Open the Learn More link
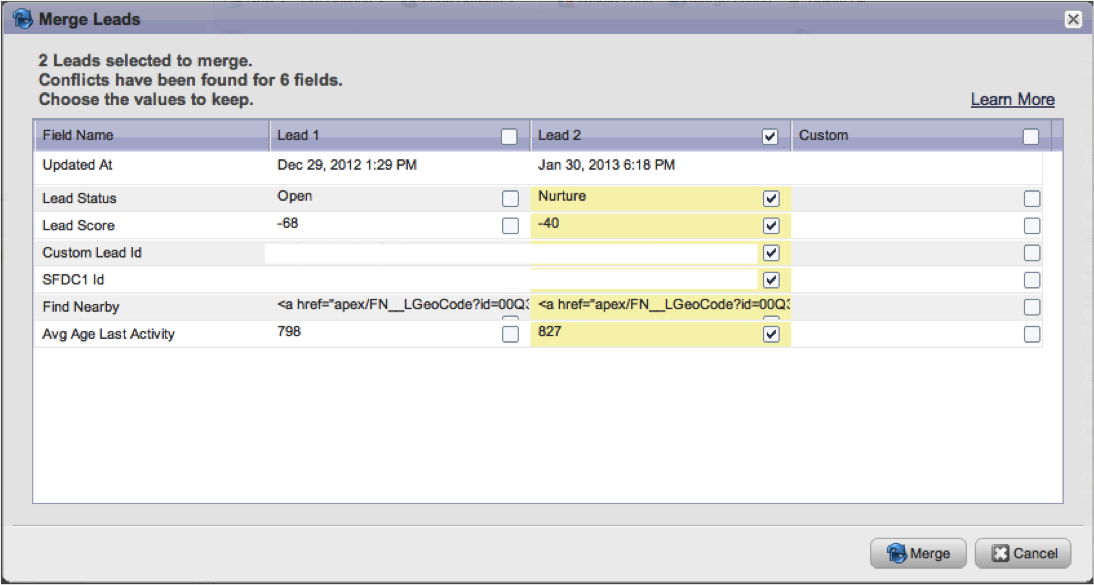This screenshot has height=585, width=1094. 1012,100
